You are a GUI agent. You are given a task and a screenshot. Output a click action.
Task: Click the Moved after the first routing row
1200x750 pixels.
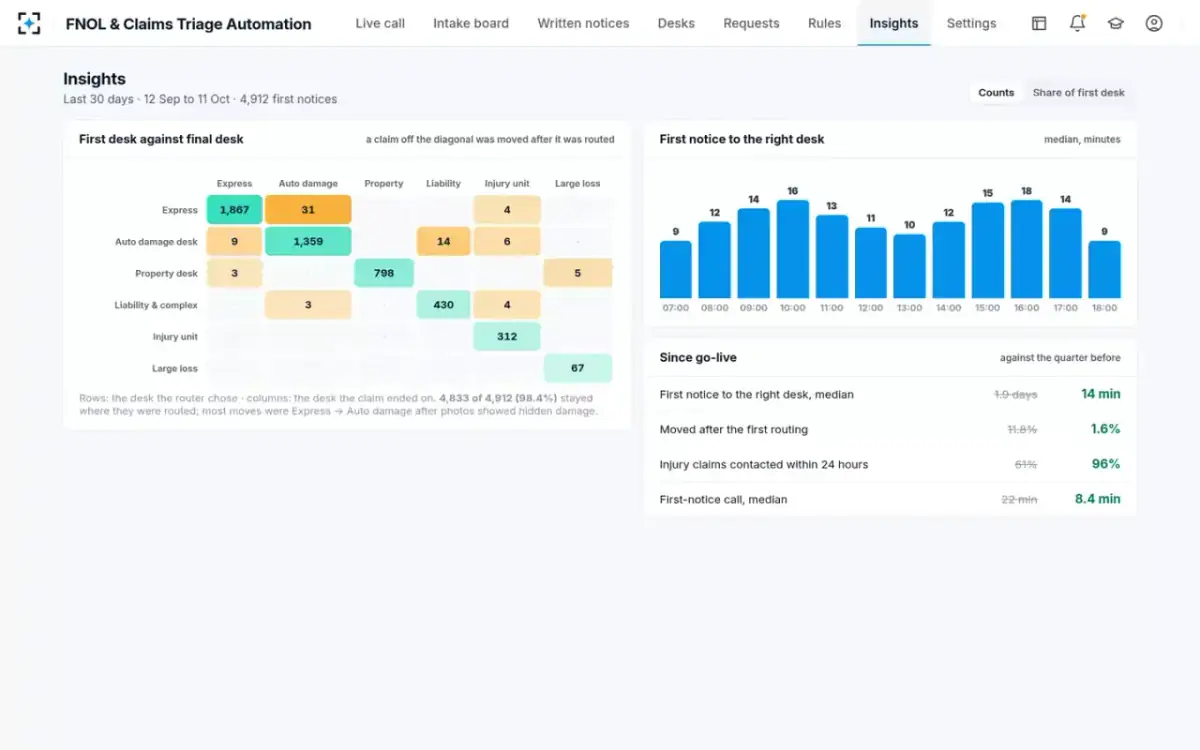pyautogui.click(x=890, y=429)
